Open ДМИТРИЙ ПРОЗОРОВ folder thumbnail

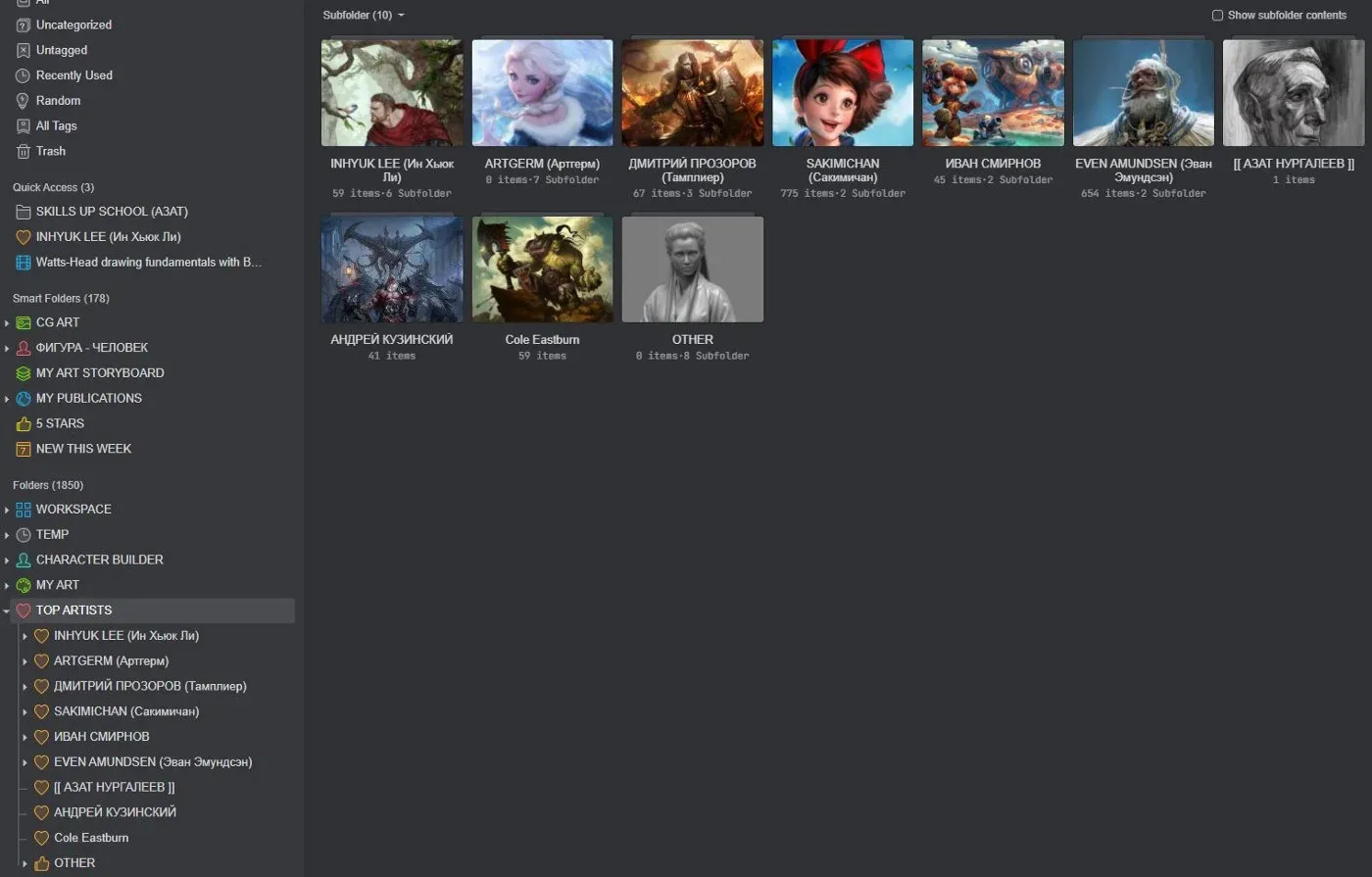pyautogui.click(x=693, y=93)
